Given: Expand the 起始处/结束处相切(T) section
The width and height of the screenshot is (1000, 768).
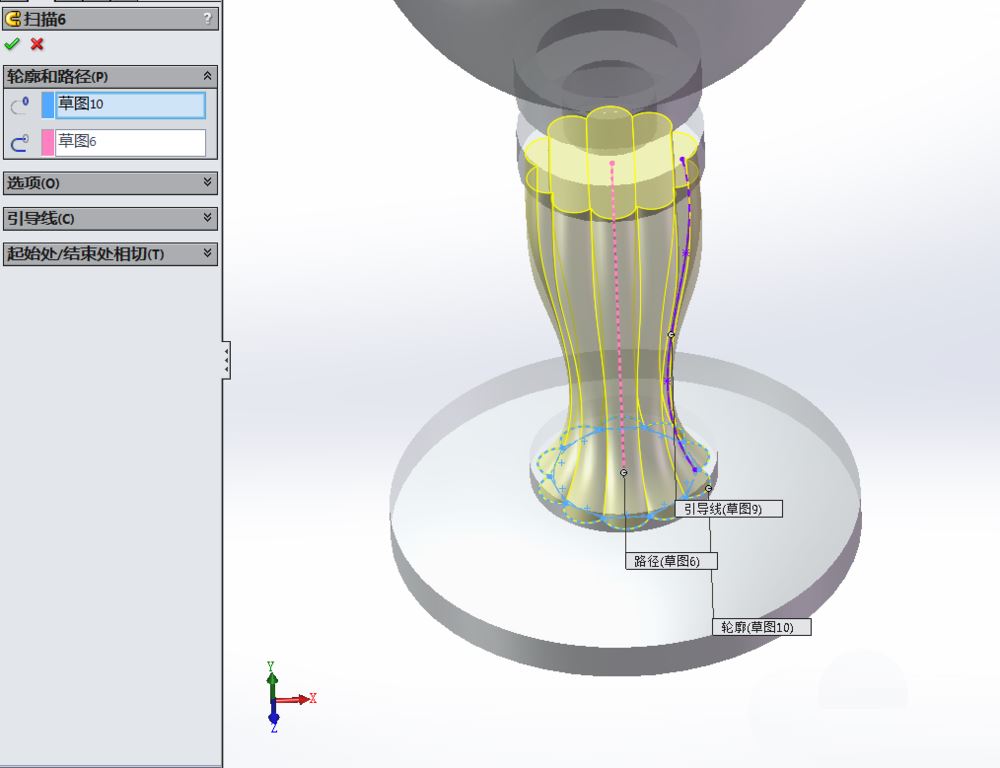Looking at the screenshot, I should click(x=207, y=254).
